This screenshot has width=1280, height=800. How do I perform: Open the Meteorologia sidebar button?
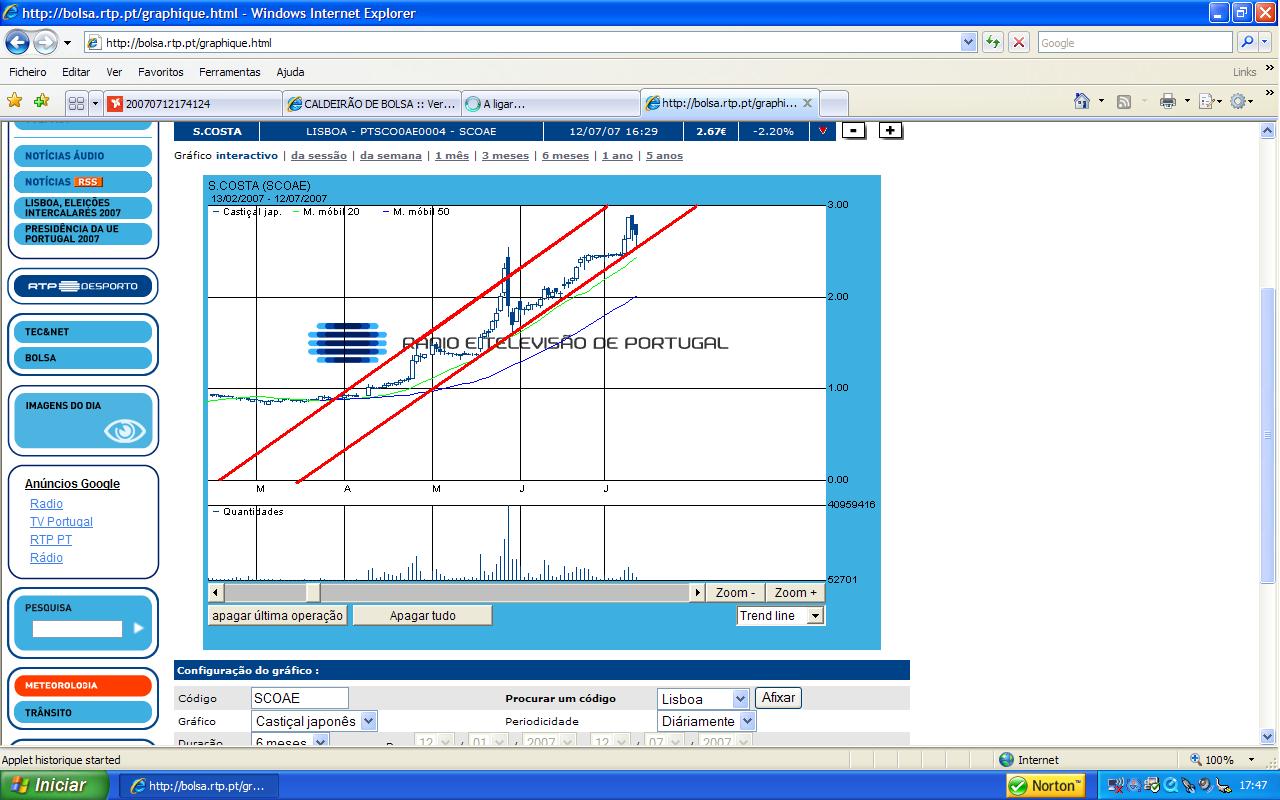click(82, 686)
